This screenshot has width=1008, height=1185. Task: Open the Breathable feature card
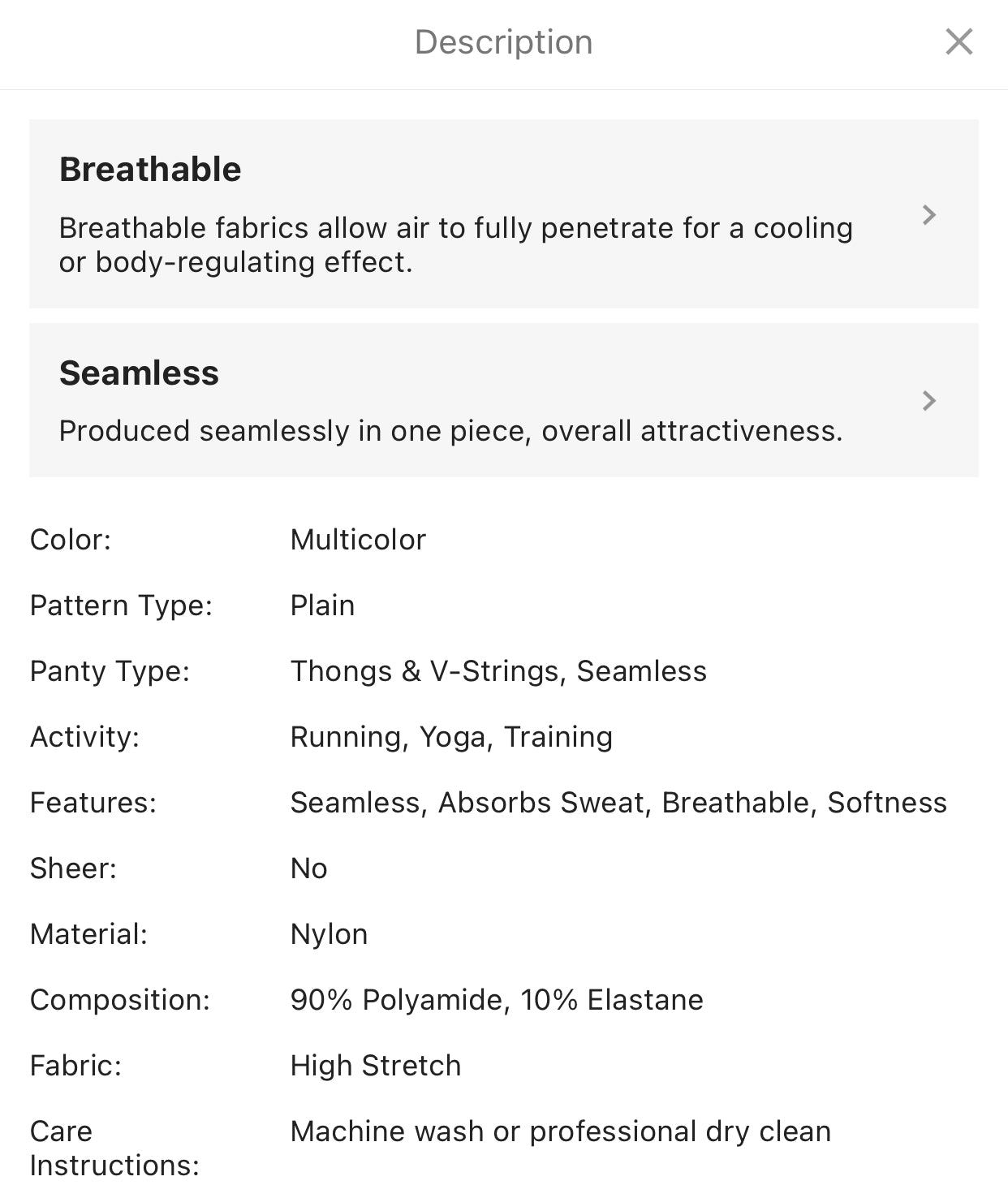pyautogui.click(x=504, y=213)
